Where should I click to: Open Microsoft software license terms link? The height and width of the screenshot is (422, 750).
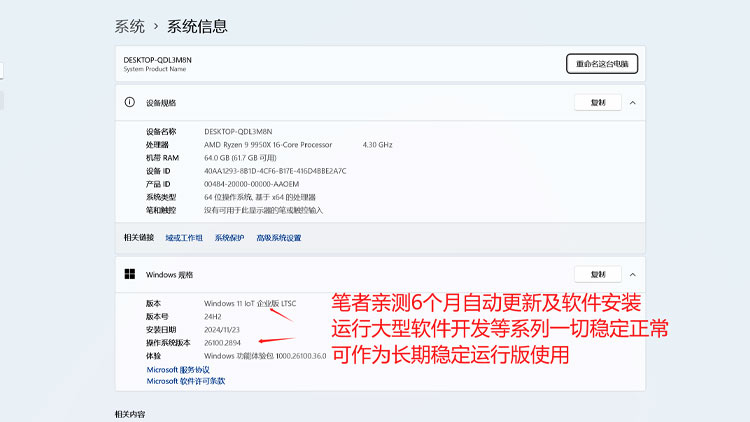(x=186, y=381)
